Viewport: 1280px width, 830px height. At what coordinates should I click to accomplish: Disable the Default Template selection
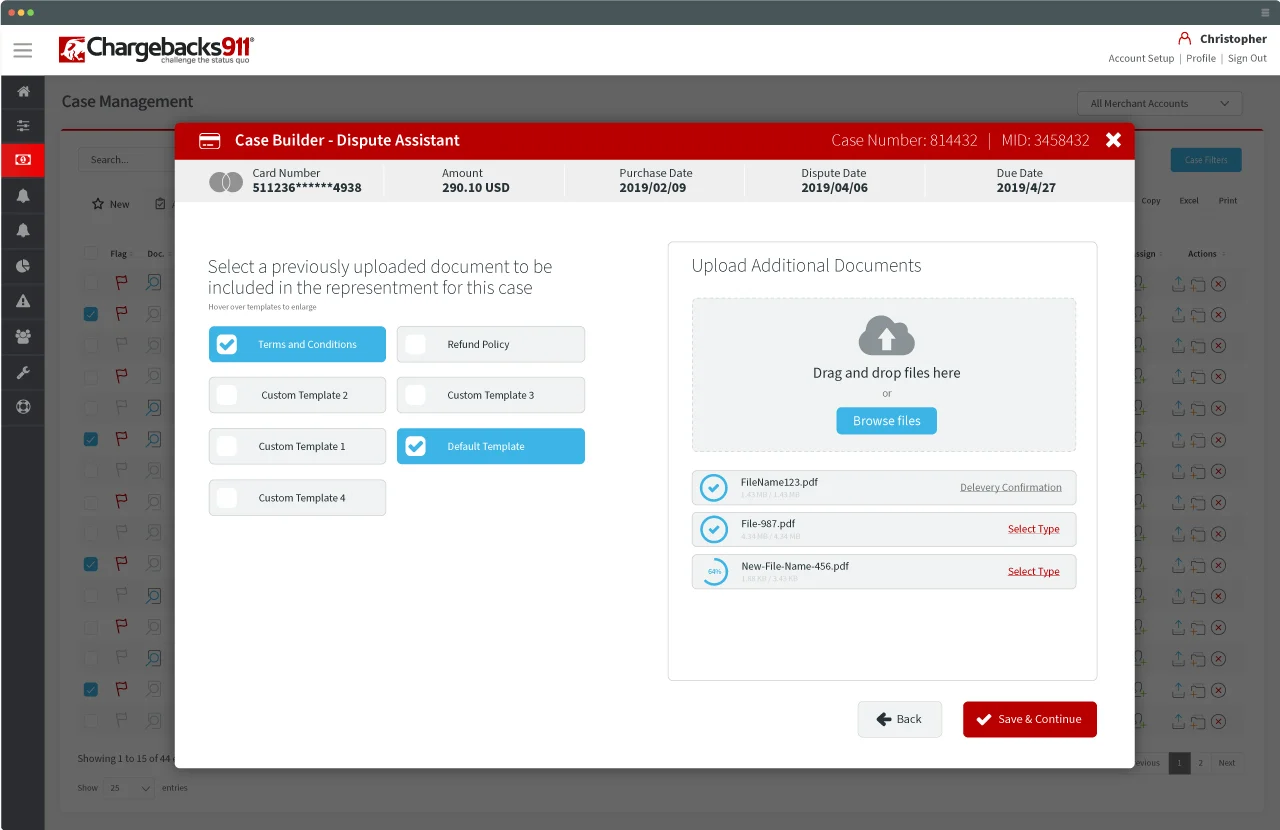tap(415, 446)
